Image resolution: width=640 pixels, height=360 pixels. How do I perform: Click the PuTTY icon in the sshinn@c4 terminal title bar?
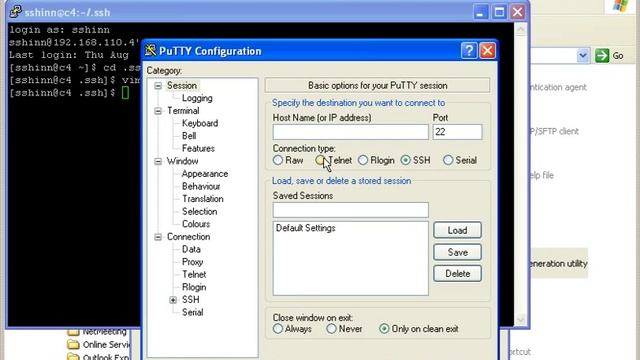pos(16,12)
